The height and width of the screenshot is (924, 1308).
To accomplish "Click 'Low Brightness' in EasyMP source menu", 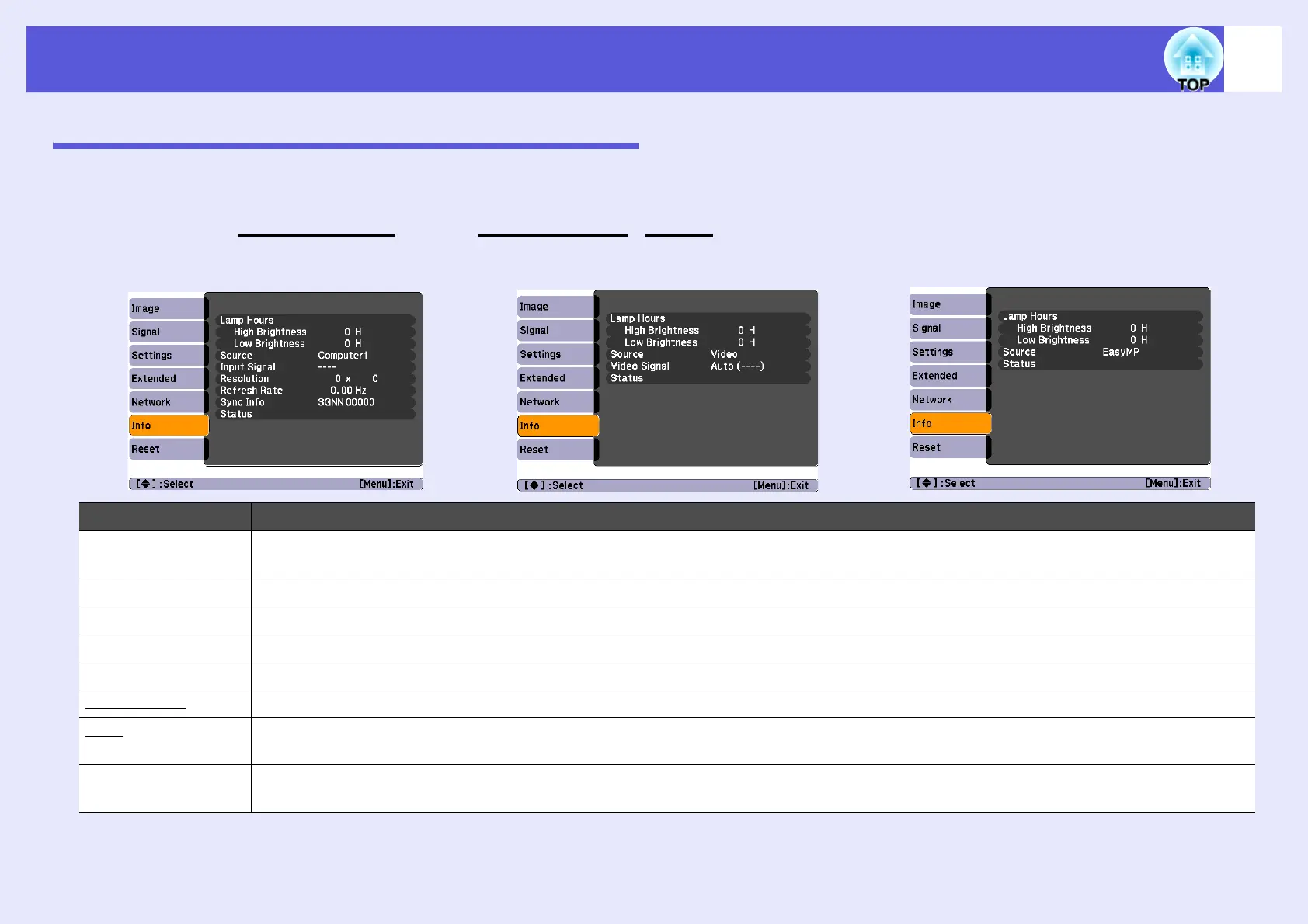I will [x=1053, y=340].
